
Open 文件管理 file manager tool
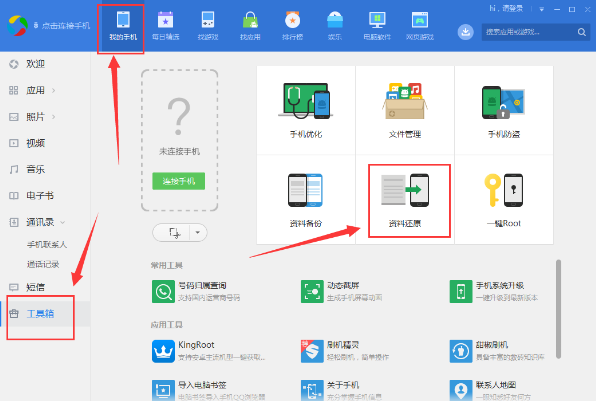(405, 110)
